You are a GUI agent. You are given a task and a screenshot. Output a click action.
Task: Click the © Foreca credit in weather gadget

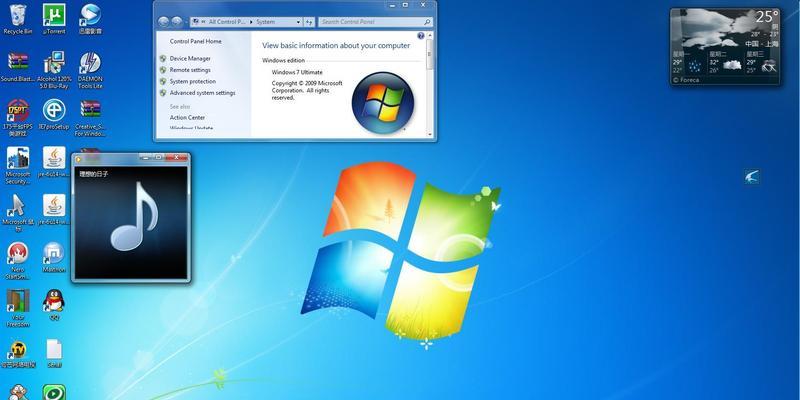coord(686,80)
